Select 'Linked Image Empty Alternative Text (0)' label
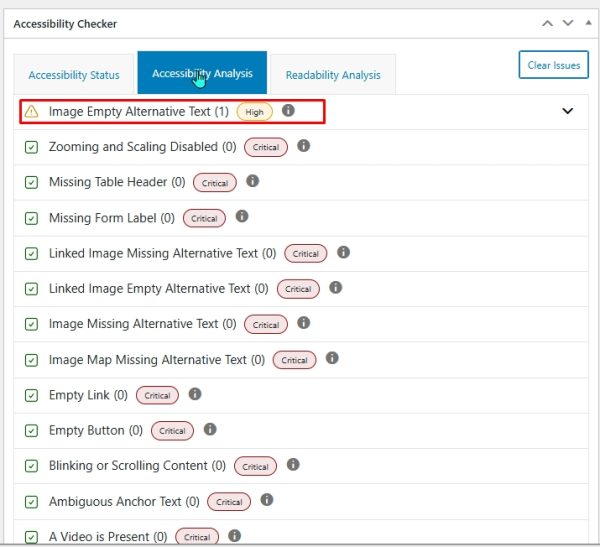The image size is (600, 547). pyautogui.click(x=158, y=288)
